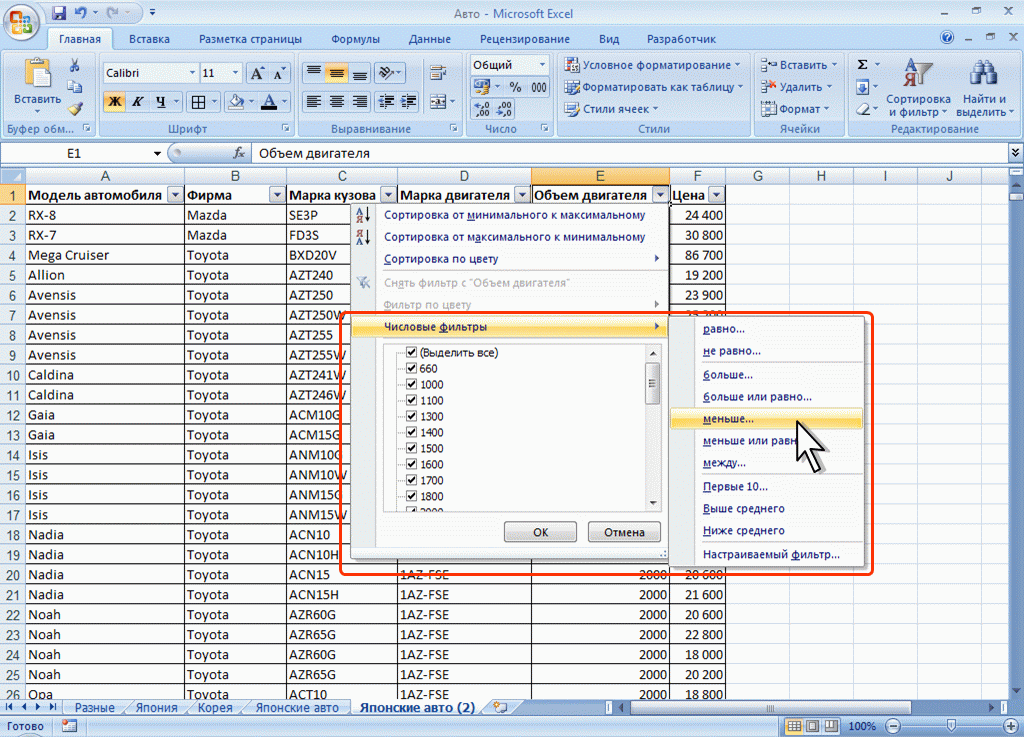Open the Вставка ribbon tab
The width and height of the screenshot is (1024, 737).
[x=149, y=39]
